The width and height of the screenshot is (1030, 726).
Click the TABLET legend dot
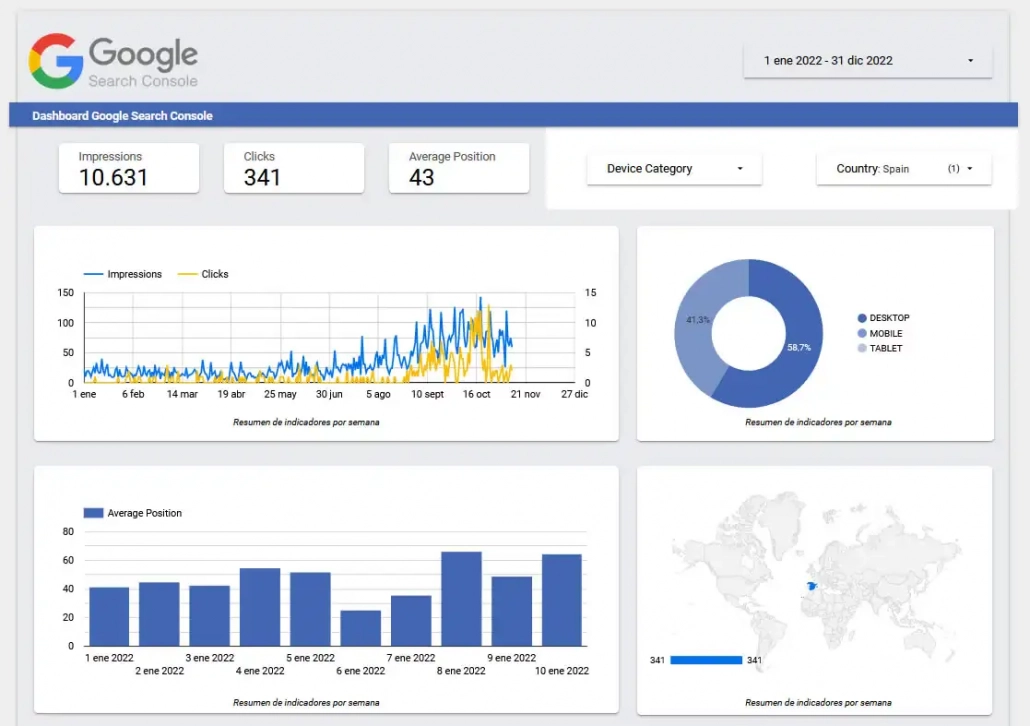[862, 348]
